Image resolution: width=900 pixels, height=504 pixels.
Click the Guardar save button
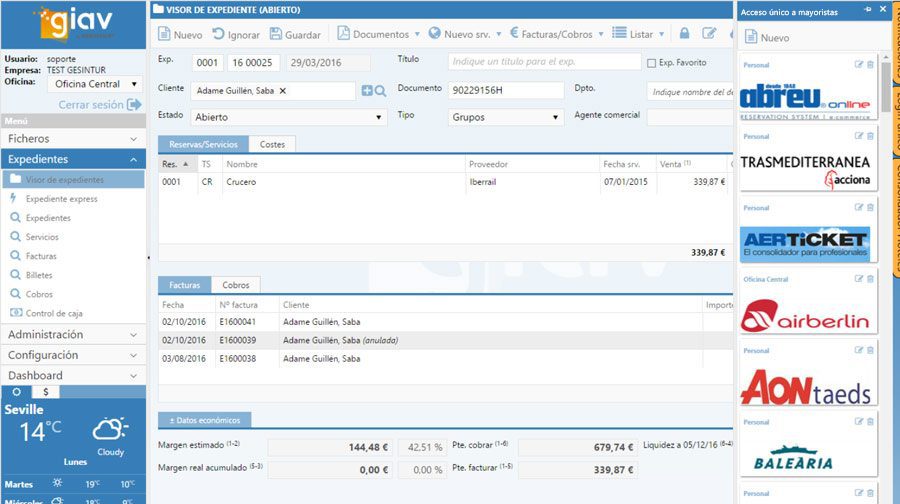pyautogui.click(x=295, y=34)
